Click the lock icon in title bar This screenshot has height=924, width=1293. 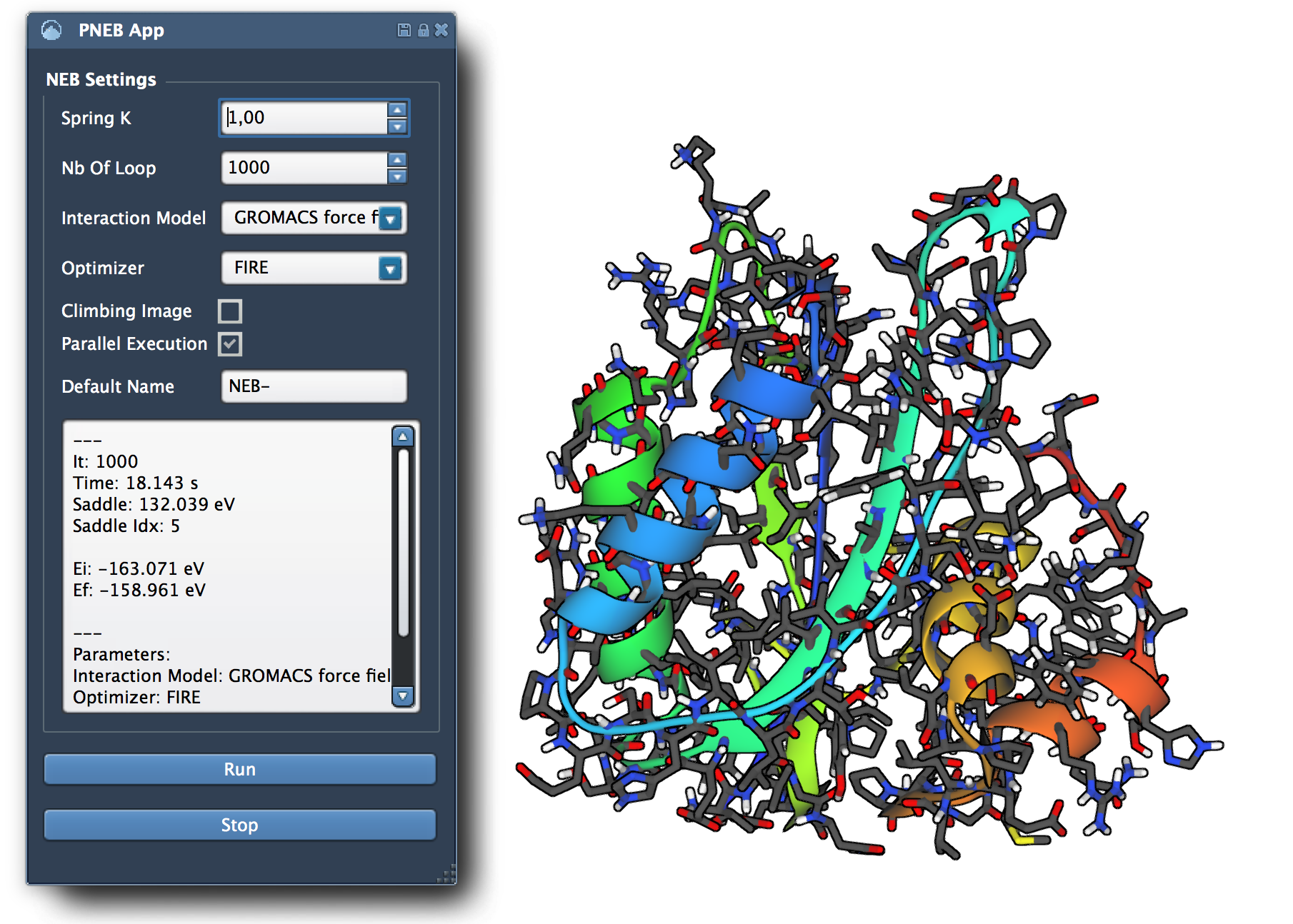click(x=423, y=30)
